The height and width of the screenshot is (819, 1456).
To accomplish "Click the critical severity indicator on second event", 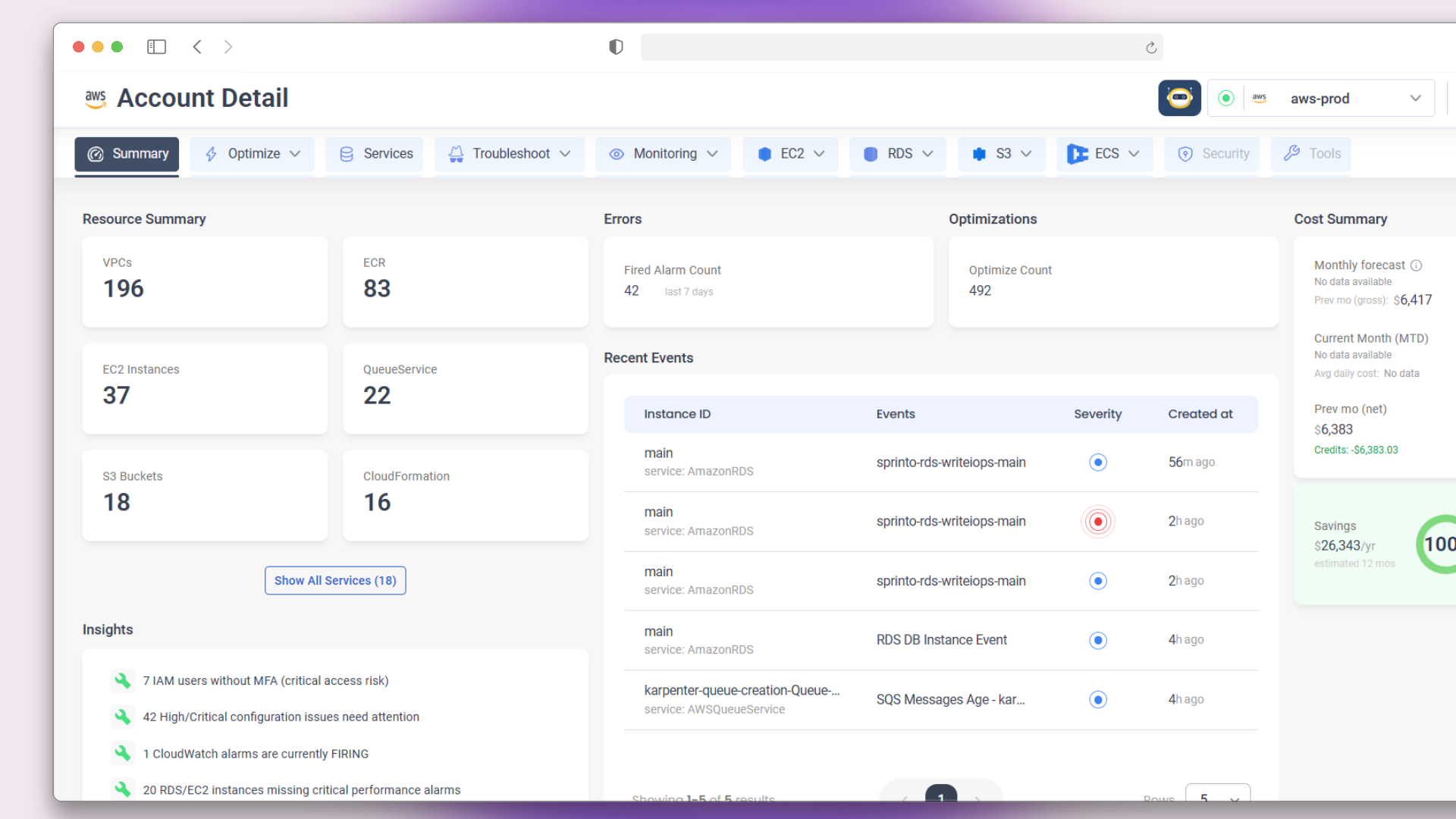I will coord(1097,521).
